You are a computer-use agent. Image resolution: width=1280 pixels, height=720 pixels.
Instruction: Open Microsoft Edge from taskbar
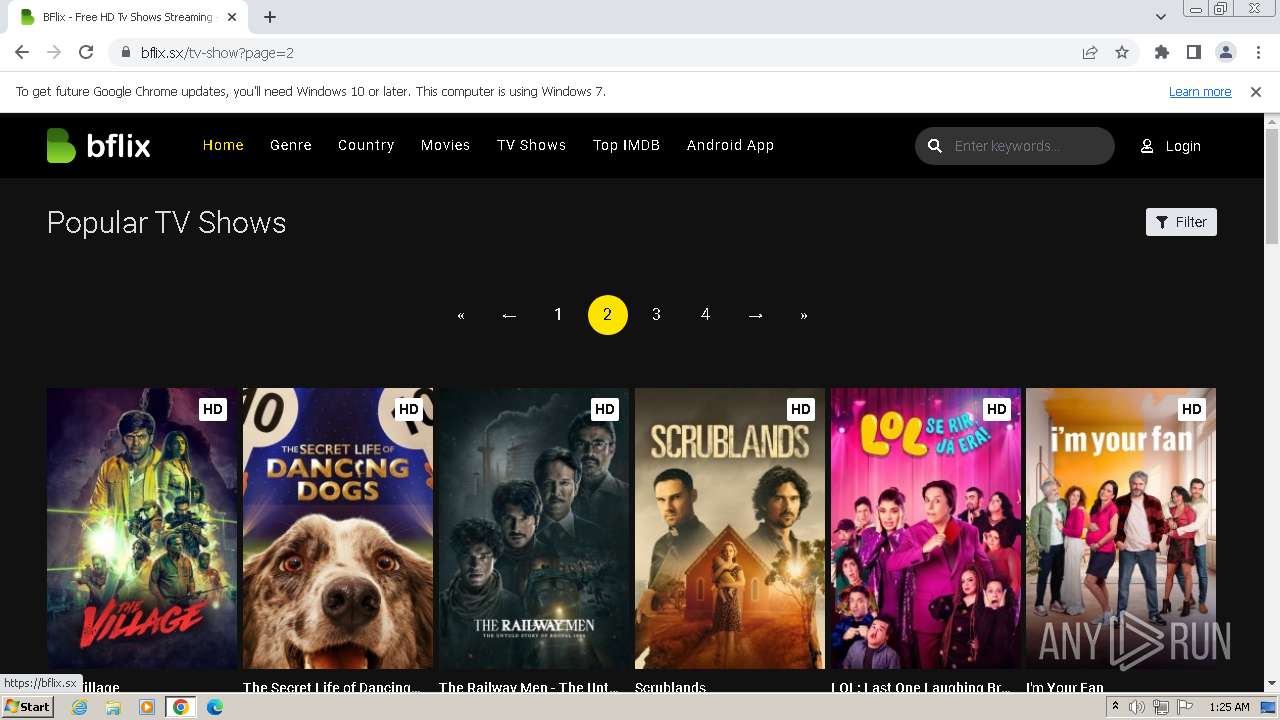215,707
